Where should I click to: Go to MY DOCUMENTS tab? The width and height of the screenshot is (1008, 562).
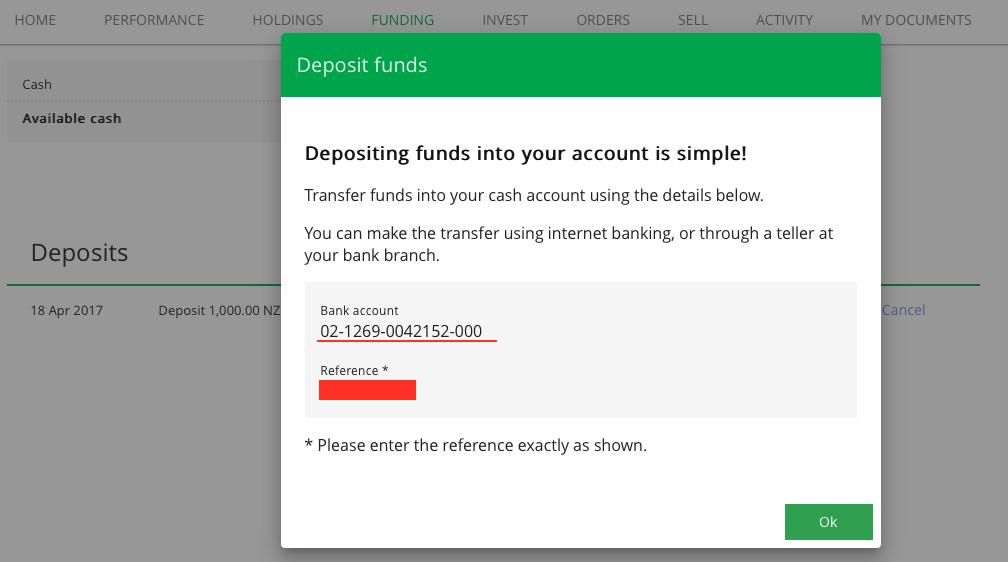point(916,20)
